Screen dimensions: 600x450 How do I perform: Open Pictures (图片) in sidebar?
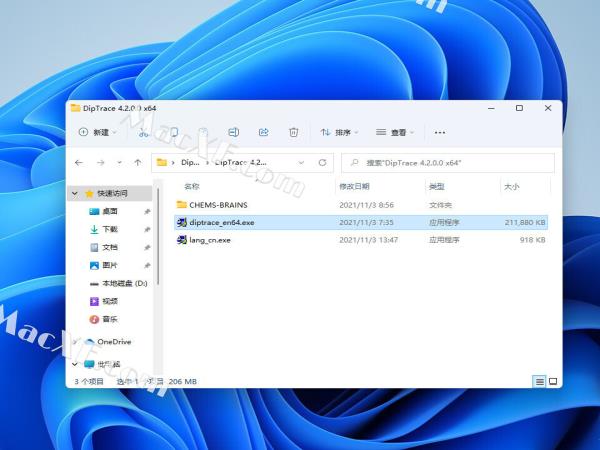[x=110, y=265]
